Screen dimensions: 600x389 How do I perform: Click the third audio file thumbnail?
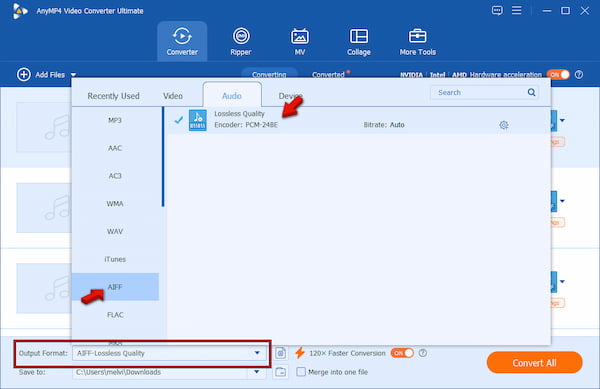(44, 288)
